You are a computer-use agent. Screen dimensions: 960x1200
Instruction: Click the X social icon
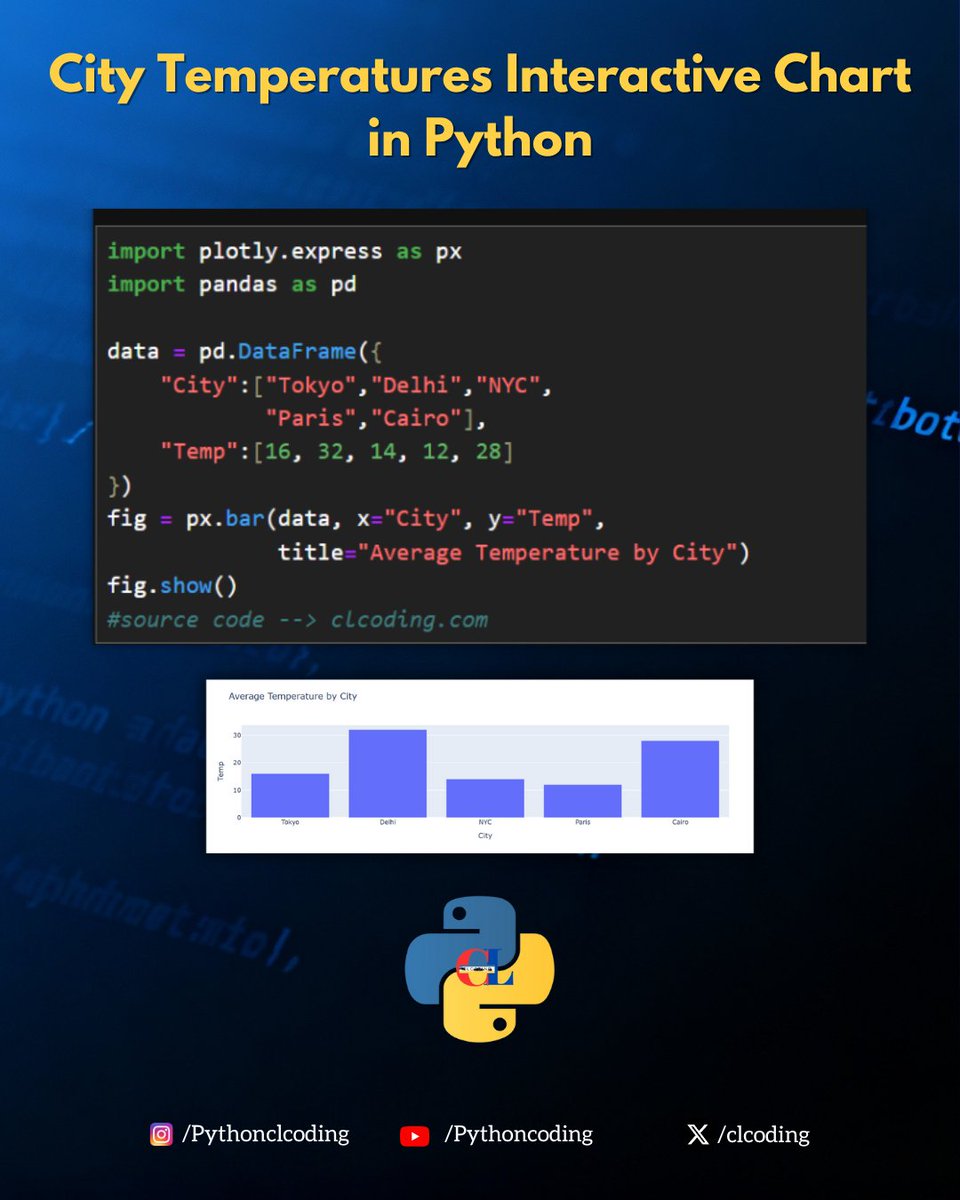(x=698, y=1135)
